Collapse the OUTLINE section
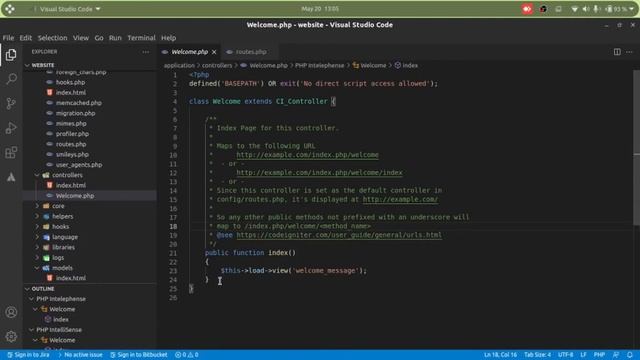 pyautogui.click(x=27, y=289)
